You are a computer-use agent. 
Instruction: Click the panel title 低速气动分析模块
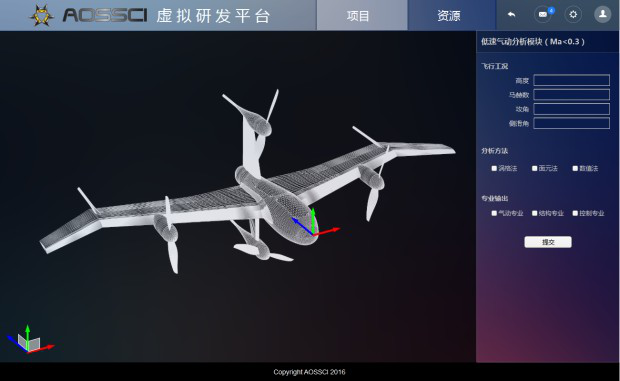point(533,41)
